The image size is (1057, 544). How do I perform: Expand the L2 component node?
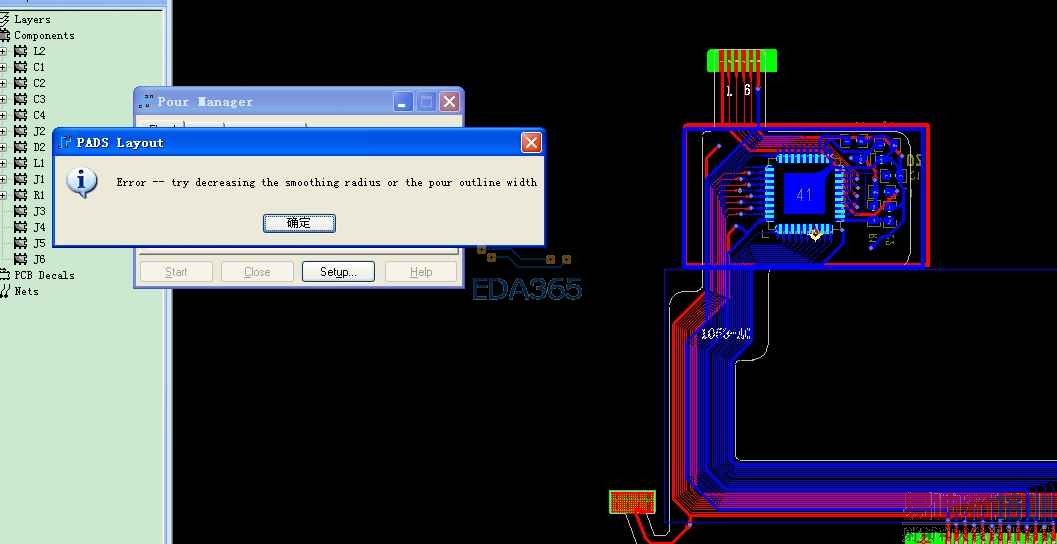3,51
